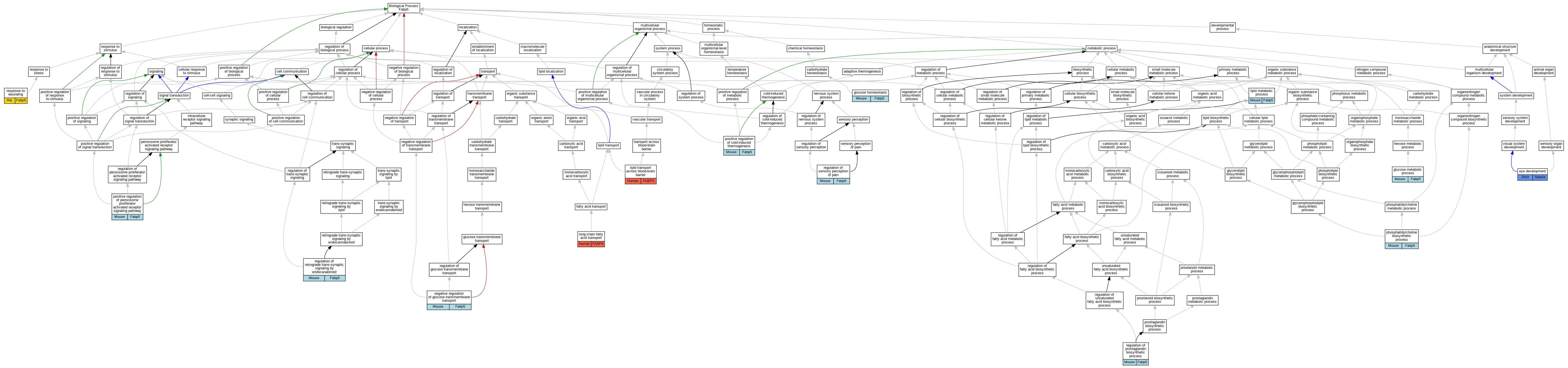Select the 'organic anion transport' node
This screenshot has width=1568, height=368.
pos(541,119)
